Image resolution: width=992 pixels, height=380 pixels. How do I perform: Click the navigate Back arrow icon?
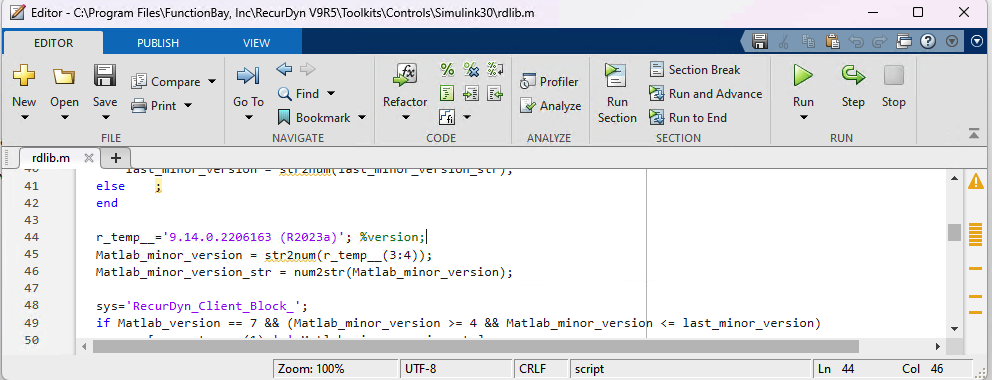(284, 69)
